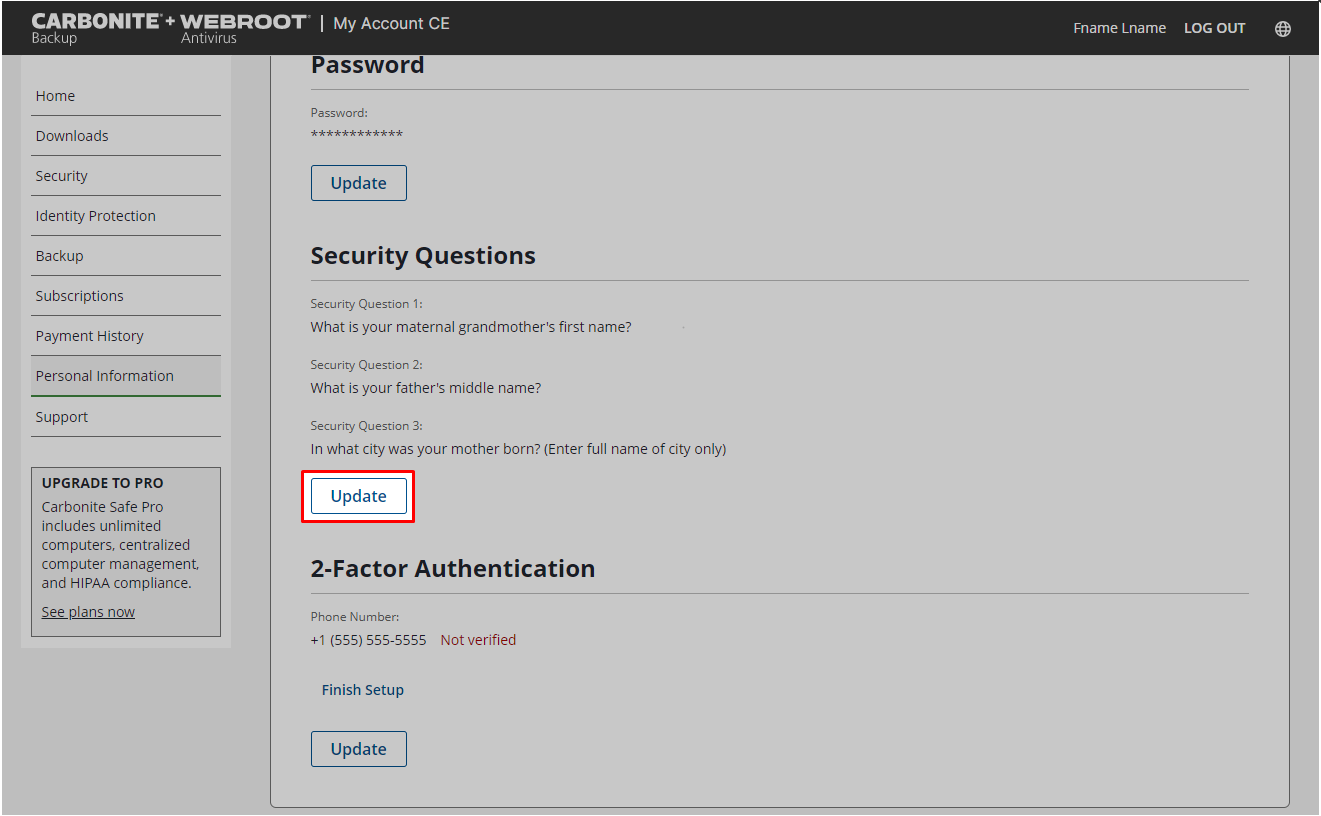Click the Fname Lname account name
This screenshot has width=1321, height=816.
coord(1119,28)
